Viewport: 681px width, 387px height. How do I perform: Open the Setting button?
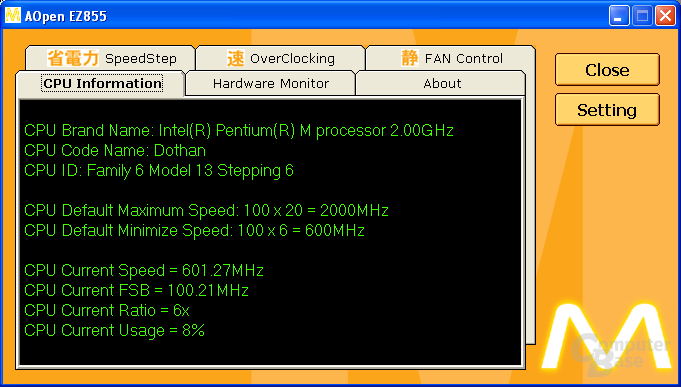607,110
